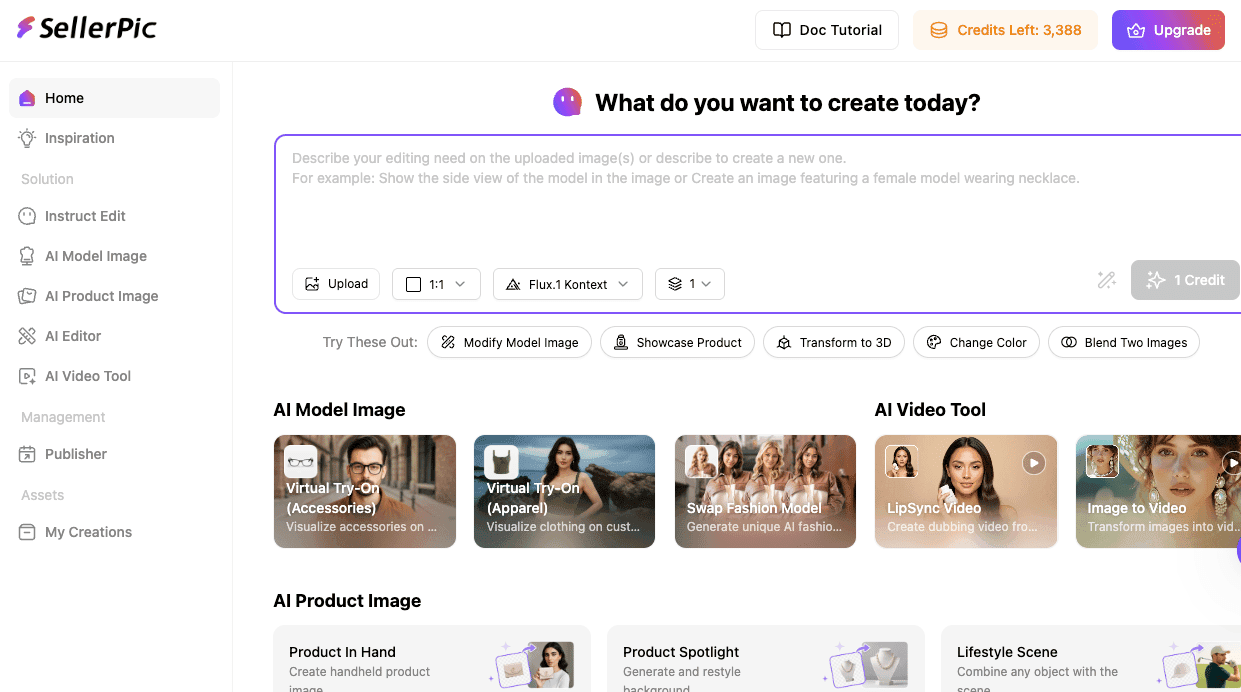Viewport: 1241px width, 692px height.
Task: Open the 1:1 aspect ratio dropdown
Action: pos(436,284)
